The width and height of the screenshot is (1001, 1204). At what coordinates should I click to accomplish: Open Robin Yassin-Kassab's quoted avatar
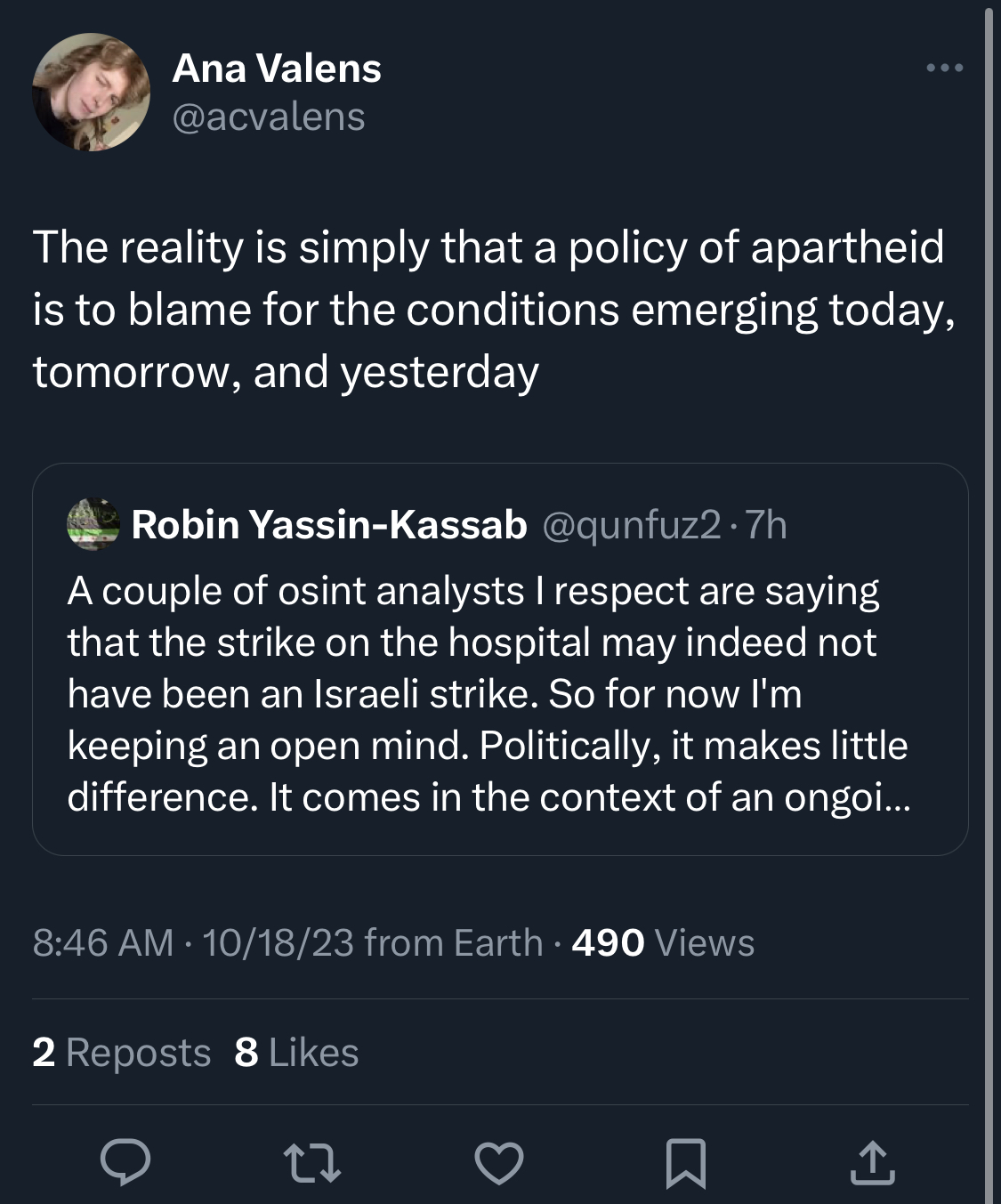93,524
